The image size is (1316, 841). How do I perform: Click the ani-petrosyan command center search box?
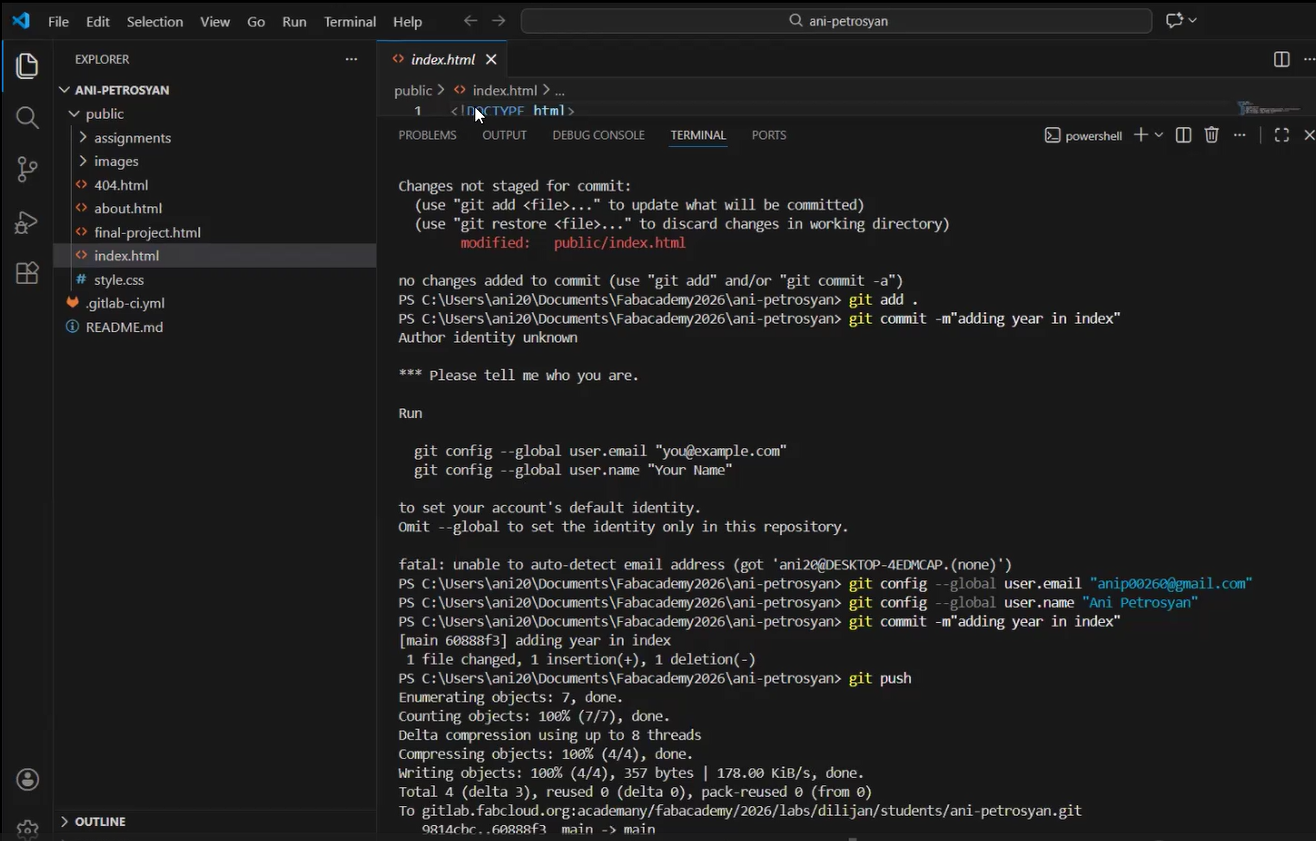click(x=836, y=21)
